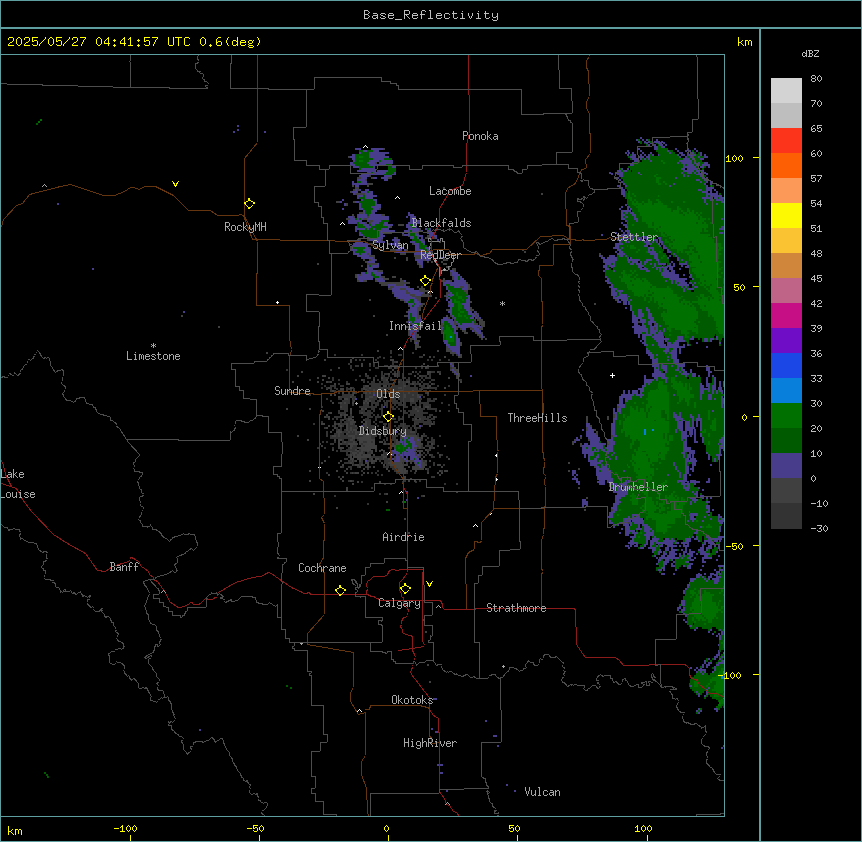This screenshot has width=862, height=842.
Task: Click the Limestone label
Action: [x=153, y=356]
